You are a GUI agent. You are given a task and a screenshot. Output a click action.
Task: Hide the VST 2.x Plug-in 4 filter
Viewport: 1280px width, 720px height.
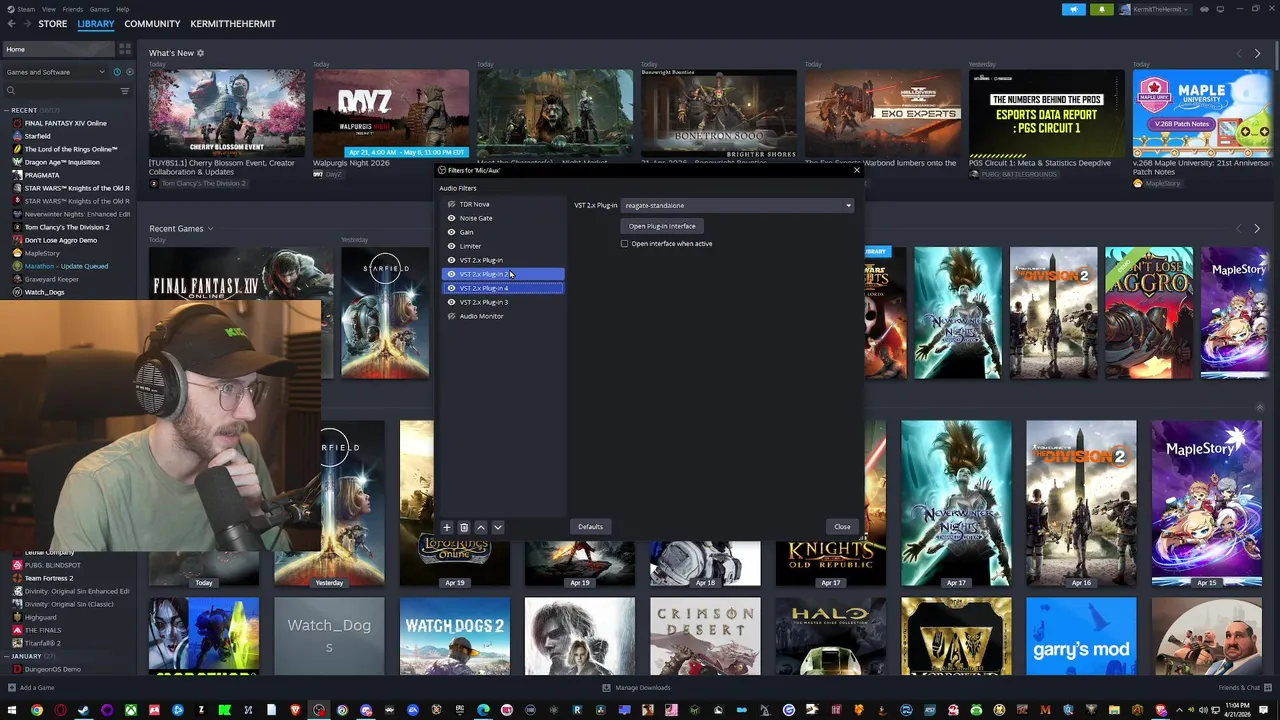451,288
